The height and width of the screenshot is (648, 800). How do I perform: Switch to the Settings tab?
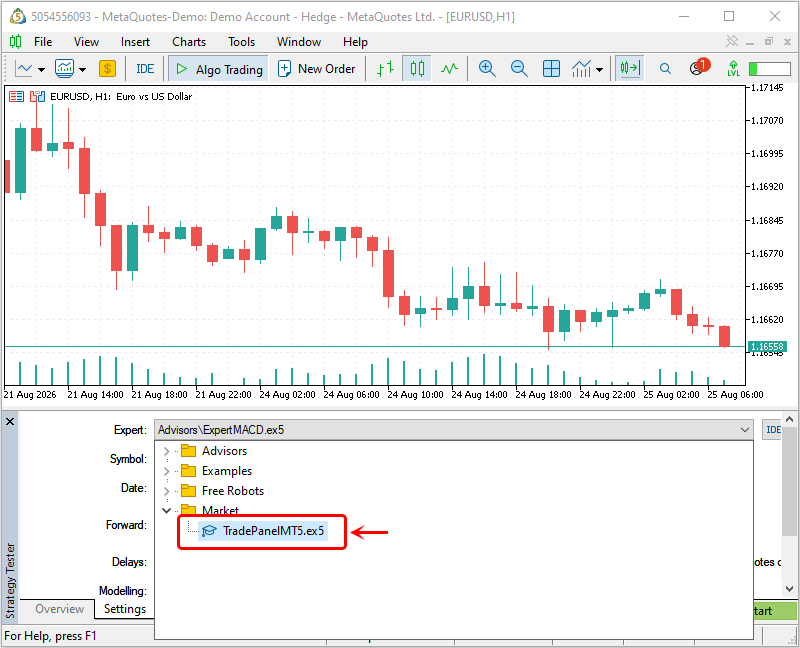[125, 609]
